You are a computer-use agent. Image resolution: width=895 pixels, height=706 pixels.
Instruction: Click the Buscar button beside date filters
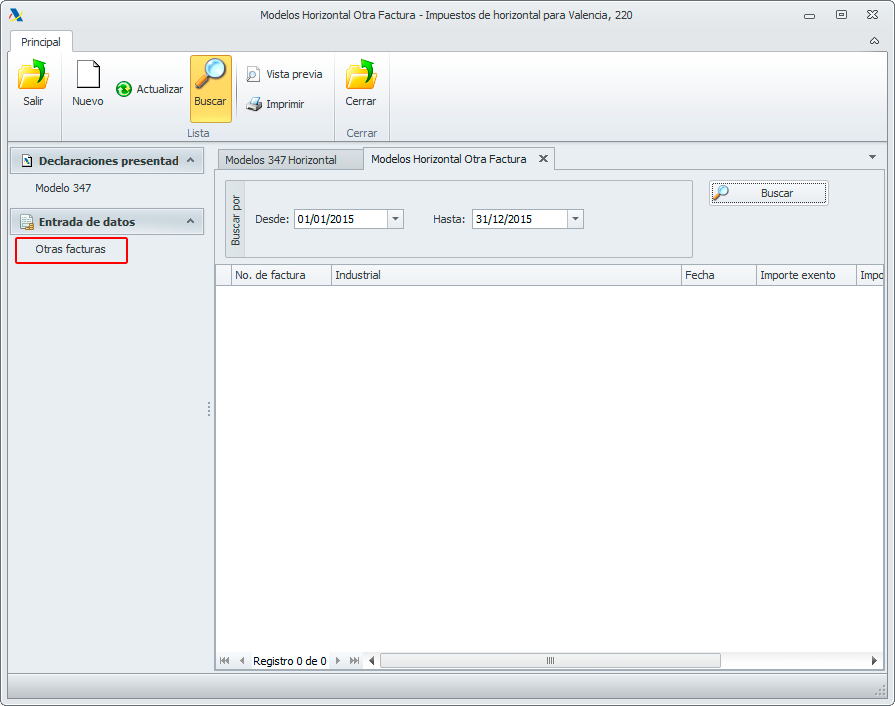pos(769,193)
